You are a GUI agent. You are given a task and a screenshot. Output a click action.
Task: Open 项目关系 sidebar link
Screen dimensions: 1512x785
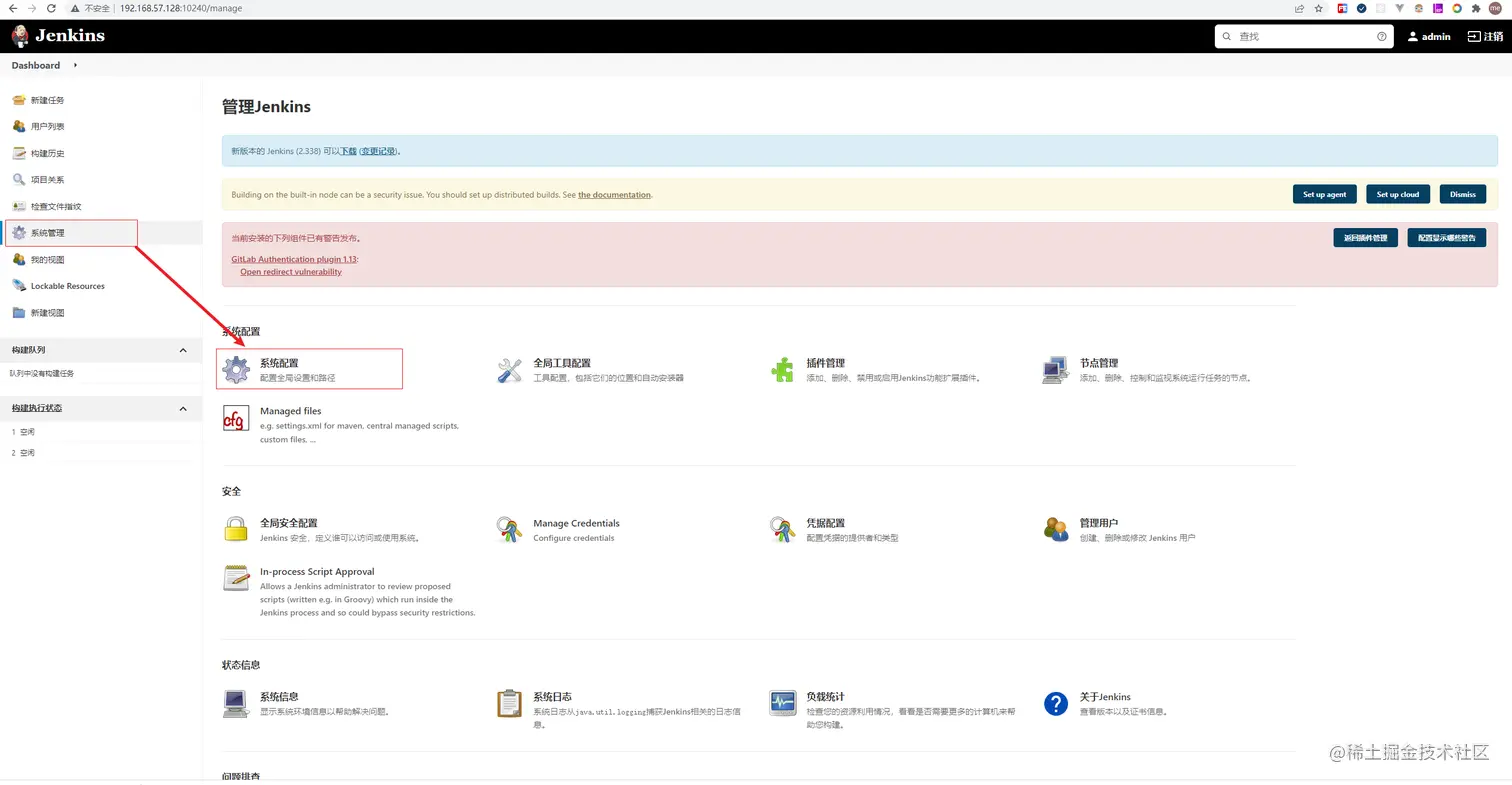(47, 180)
